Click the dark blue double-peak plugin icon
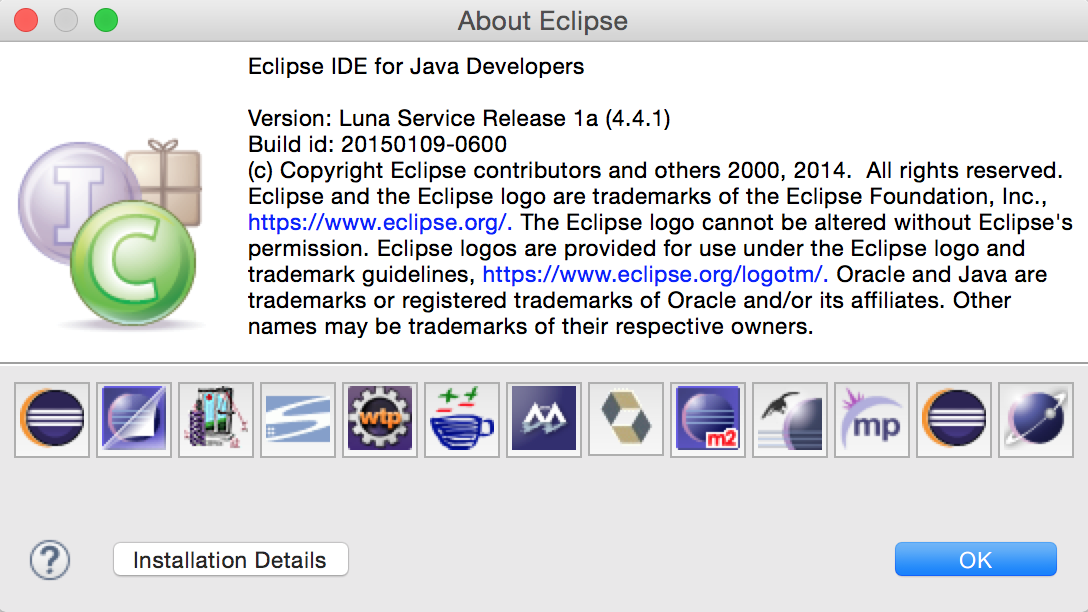Viewport: 1088px width, 612px height. (x=544, y=420)
